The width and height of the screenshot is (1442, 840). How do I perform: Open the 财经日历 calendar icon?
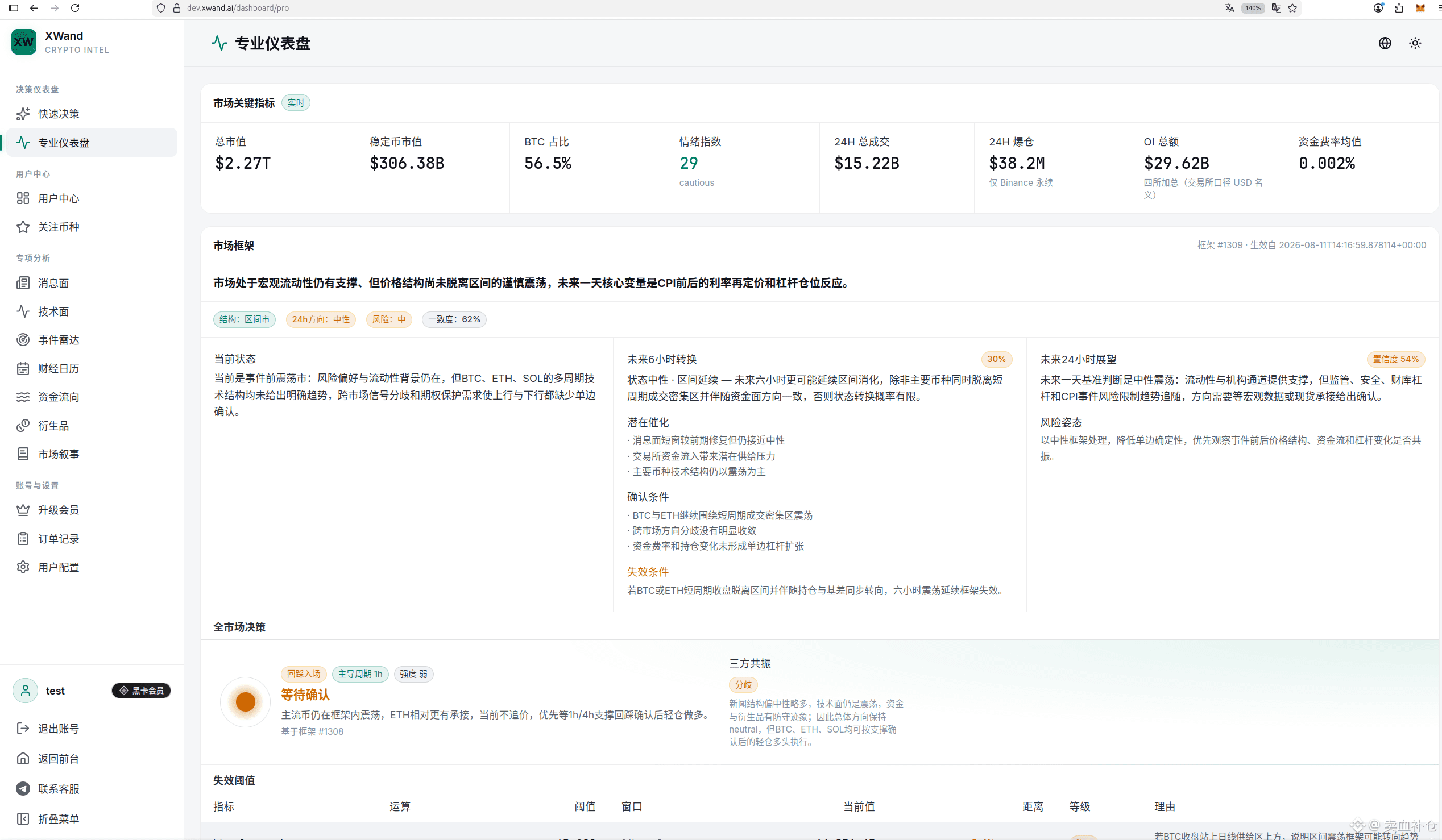click(x=23, y=369)
